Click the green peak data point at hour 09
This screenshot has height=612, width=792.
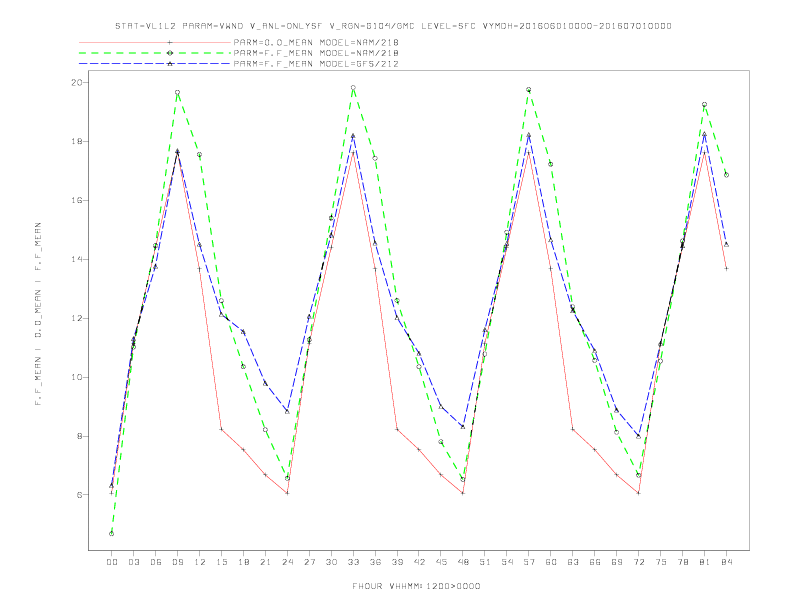[177, 92]
